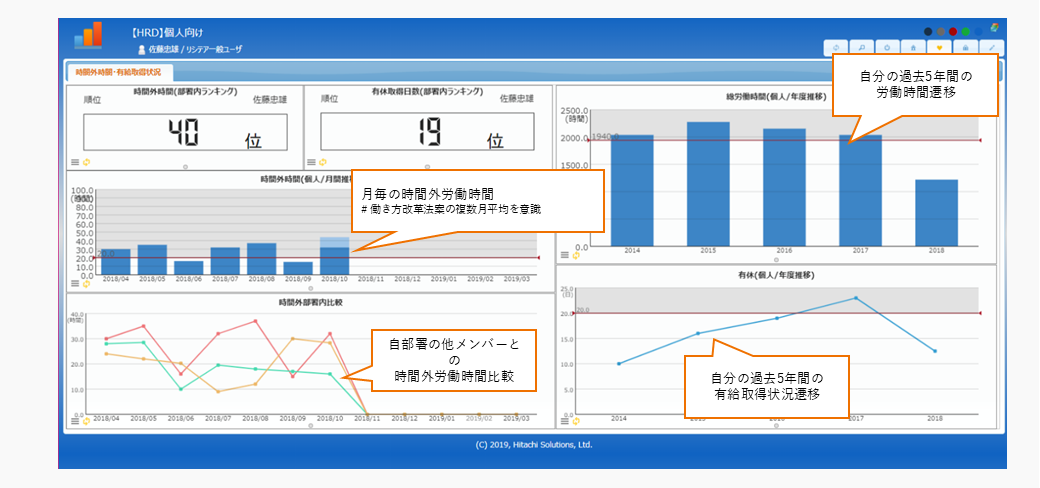The height and width of the screenshot is (488, 1040).
Task: Click the 2018/08 bar in monthly overtime chart
Action: 262,259
